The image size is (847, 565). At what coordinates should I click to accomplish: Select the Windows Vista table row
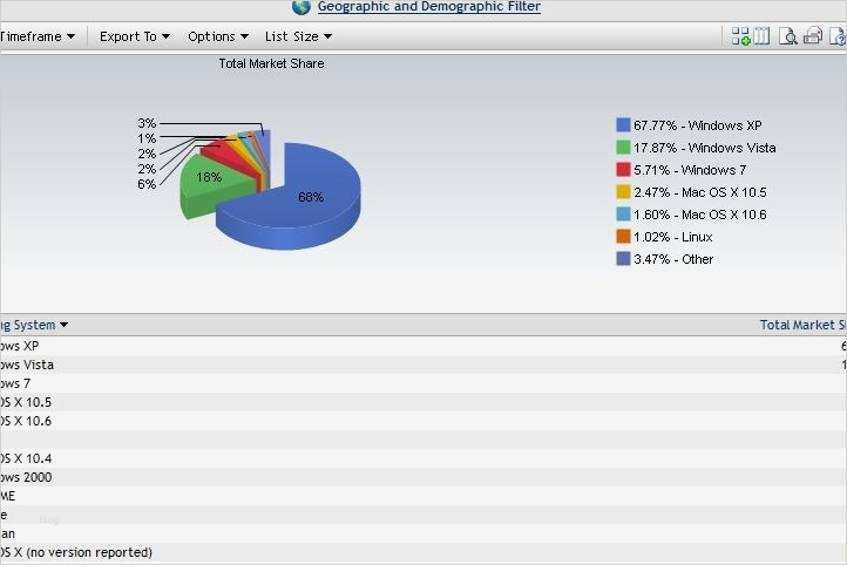click(424, 365)
